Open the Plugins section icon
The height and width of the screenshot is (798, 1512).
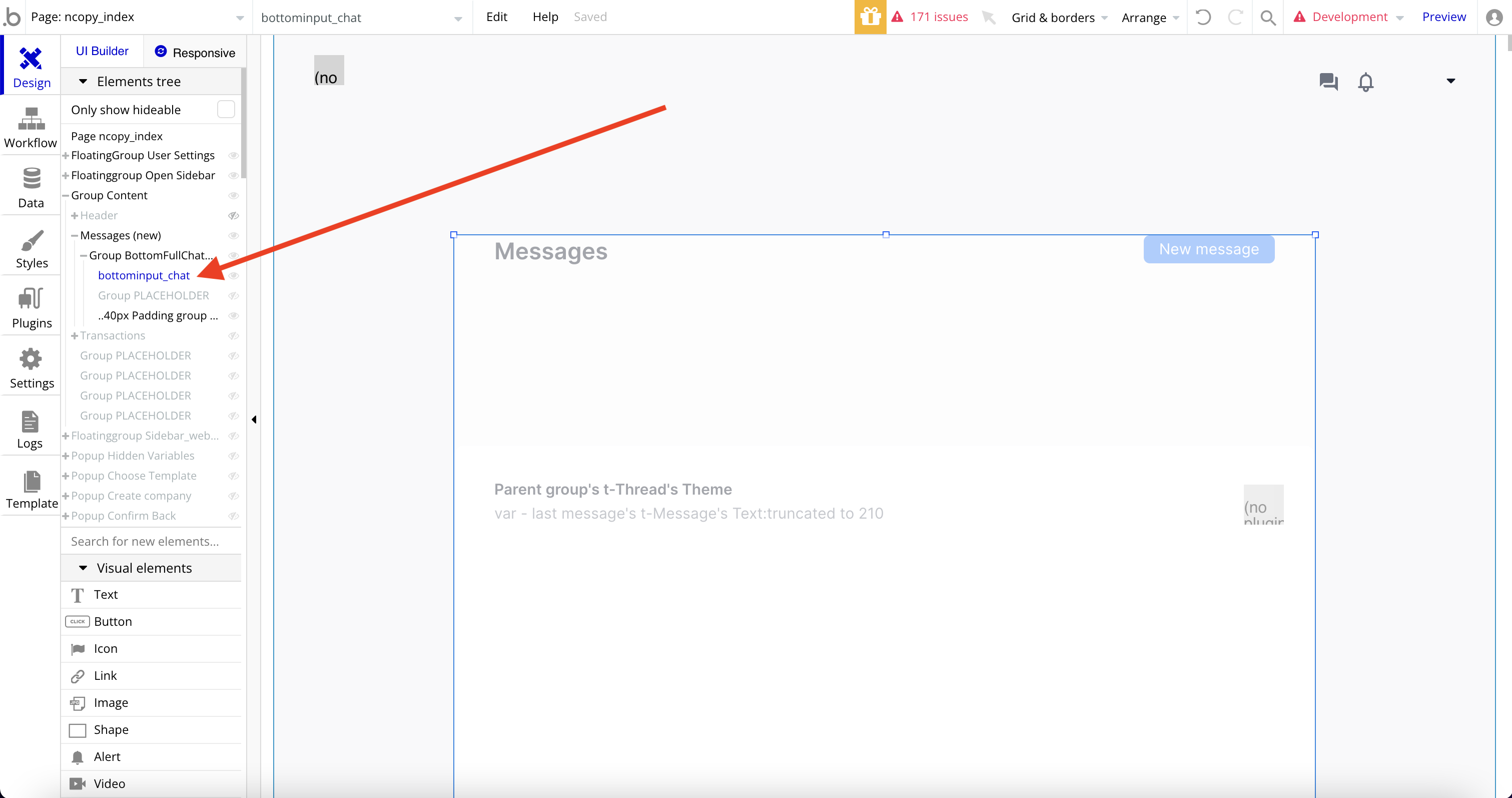pos(31,299)
